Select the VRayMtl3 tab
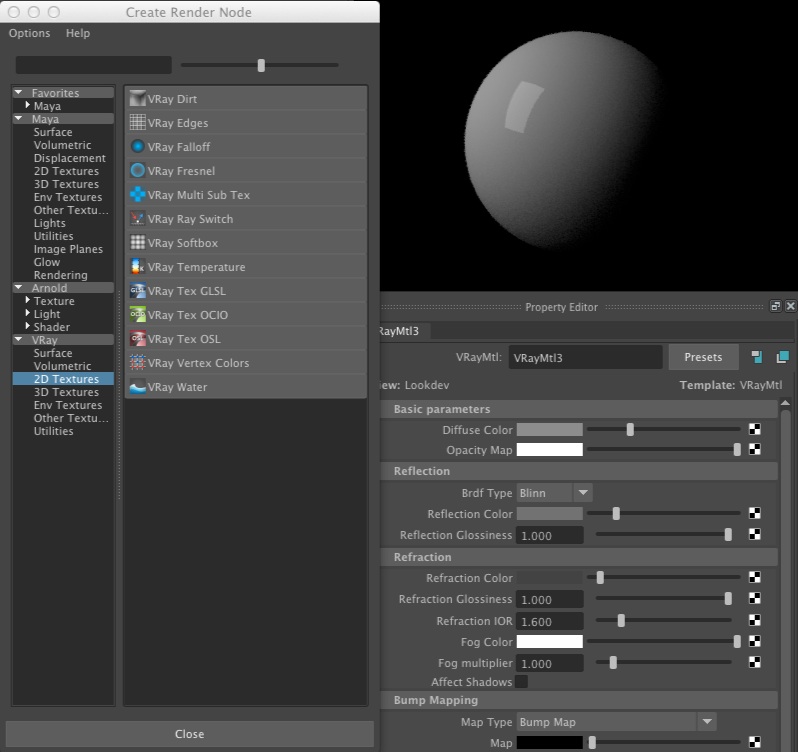 (405, 331)
